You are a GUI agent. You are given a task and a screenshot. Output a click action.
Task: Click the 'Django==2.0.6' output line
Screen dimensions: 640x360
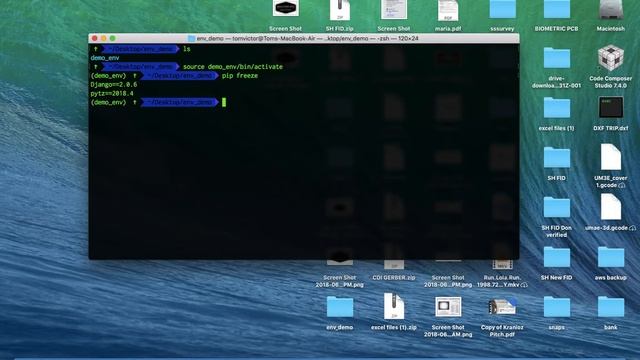tap(114, 84)
